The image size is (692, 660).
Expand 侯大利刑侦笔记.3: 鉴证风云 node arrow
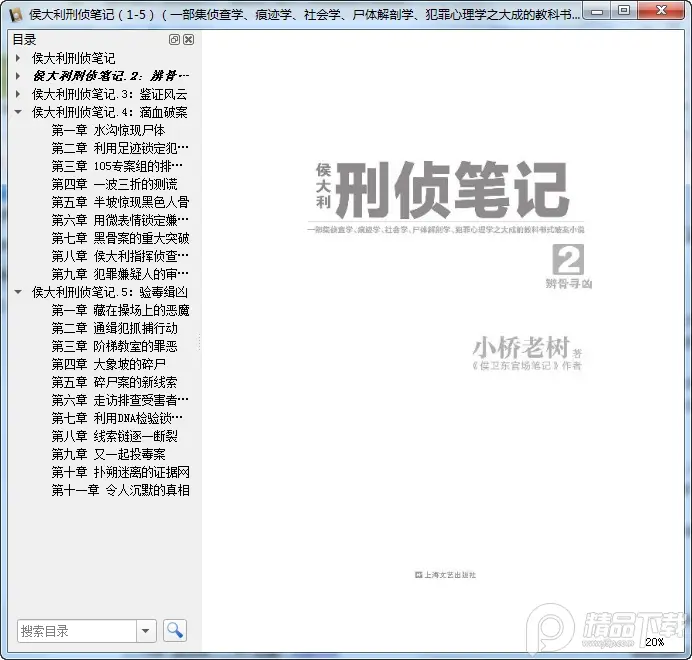pos(18,94)
